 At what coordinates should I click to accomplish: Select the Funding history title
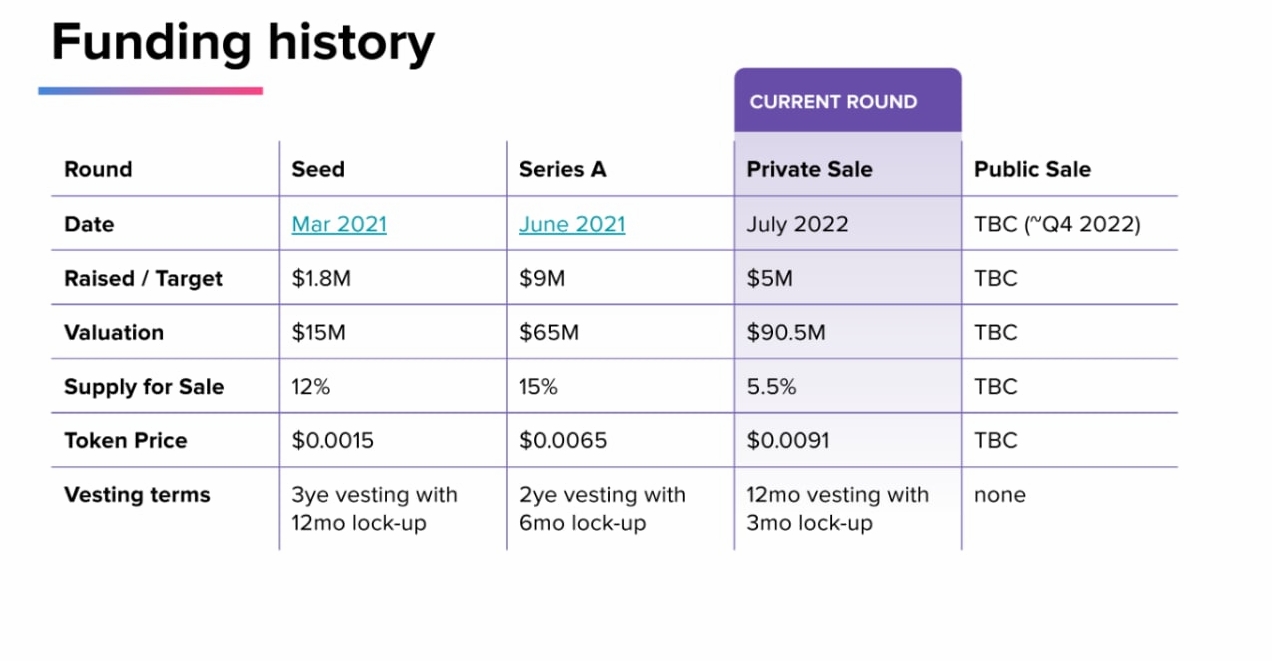[243, 42]
